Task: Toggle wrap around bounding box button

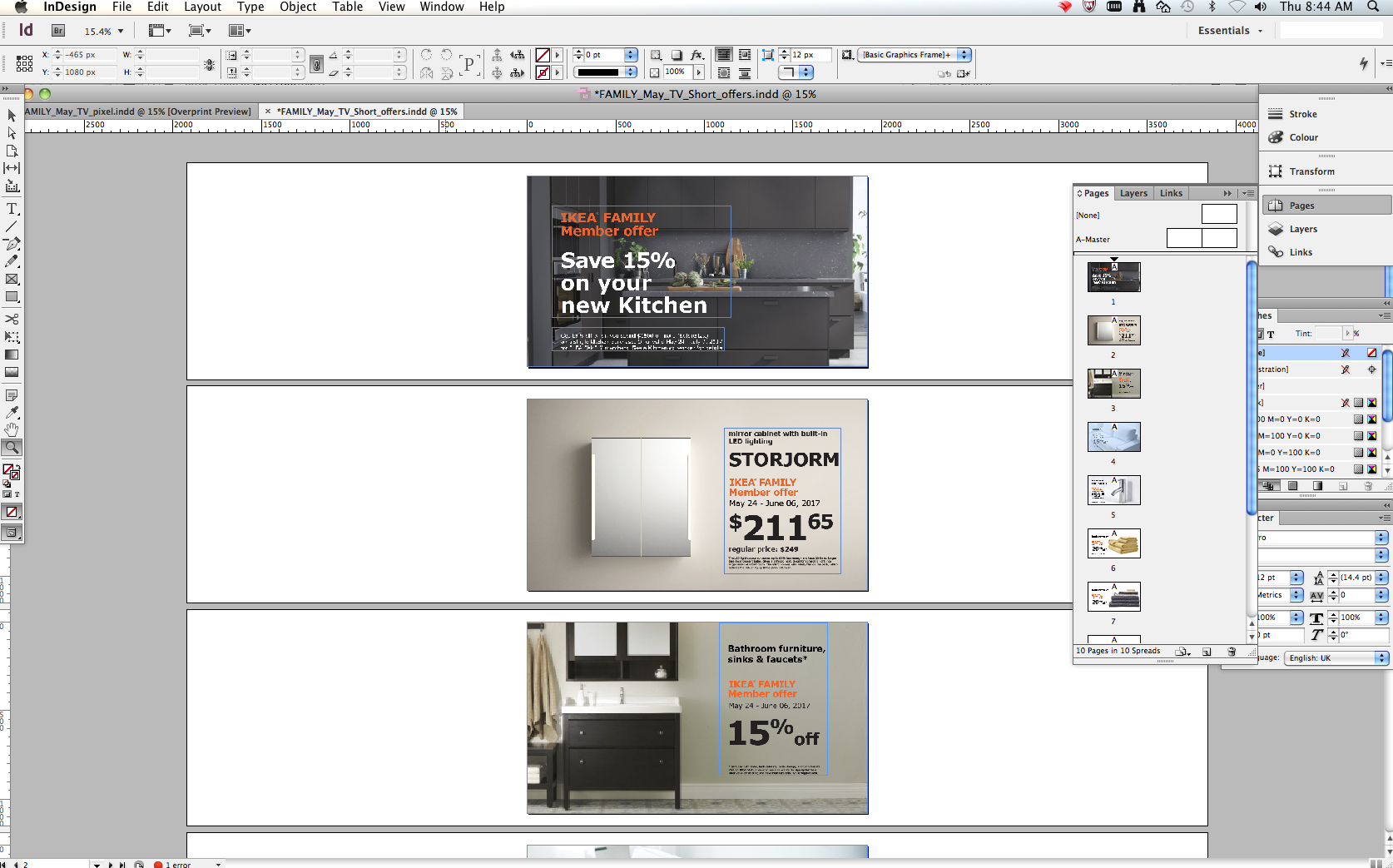Action: (x=745, y=55)
